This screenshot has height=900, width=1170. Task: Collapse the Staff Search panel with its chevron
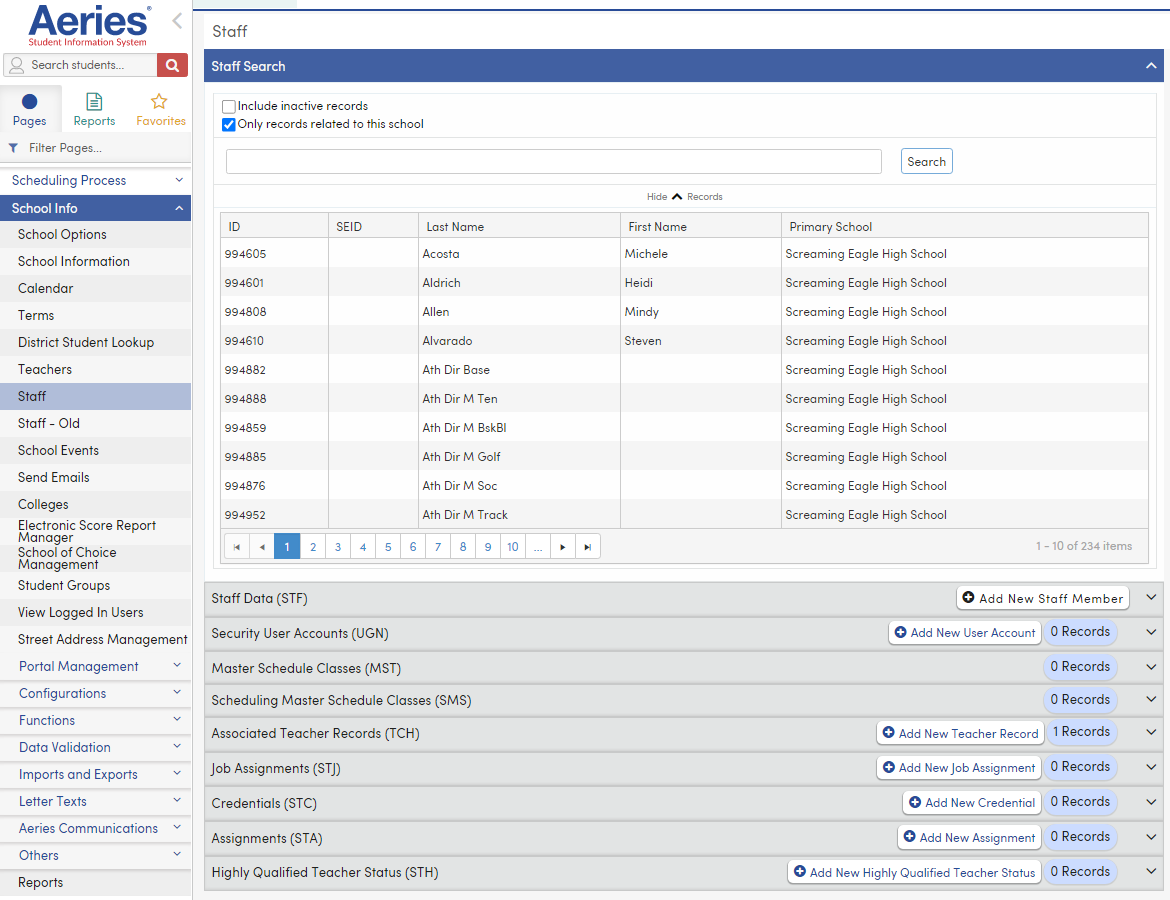pyautogui.click(x=1150, y=66)
